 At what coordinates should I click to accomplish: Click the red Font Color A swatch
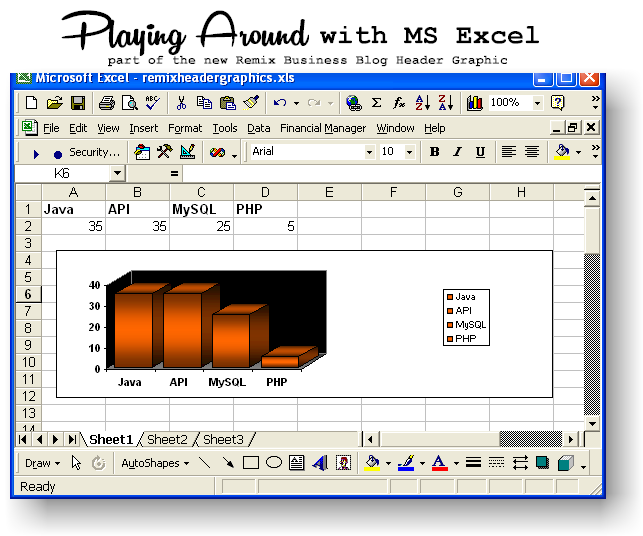(x=439, y=463)
